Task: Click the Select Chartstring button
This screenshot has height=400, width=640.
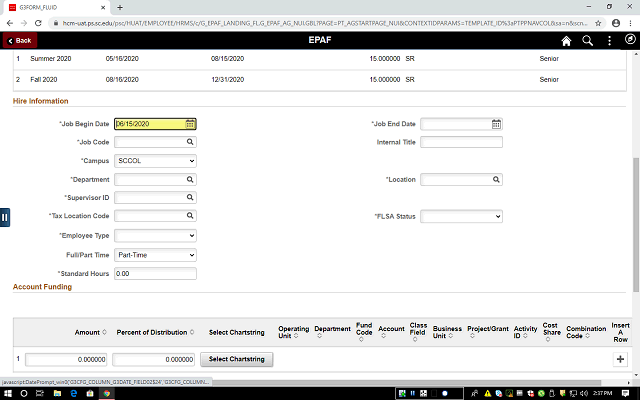Action: click(x=237, y=360)
